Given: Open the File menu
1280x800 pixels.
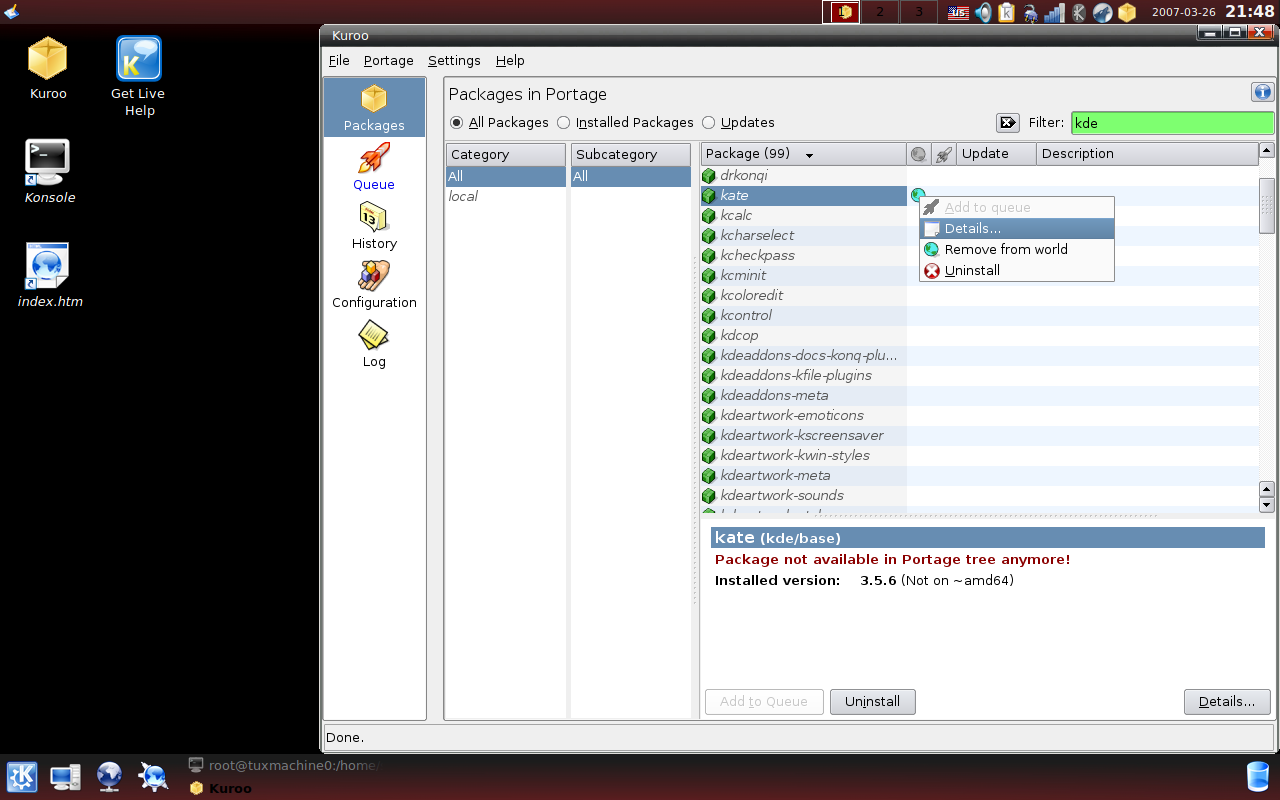Looking at the screenshot, I should pos(339,60).
